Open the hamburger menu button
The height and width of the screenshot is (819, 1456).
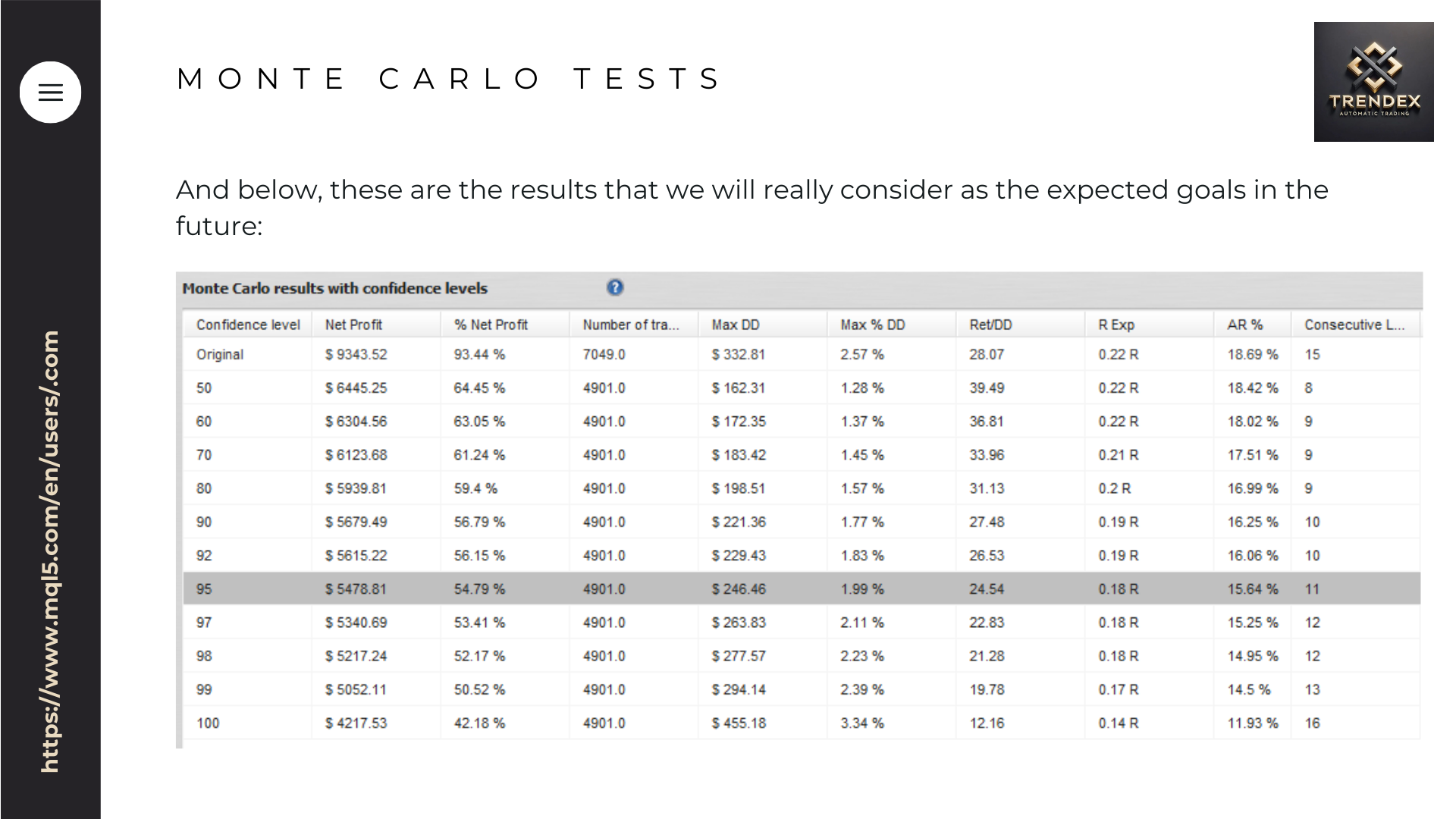coord(50,93)
